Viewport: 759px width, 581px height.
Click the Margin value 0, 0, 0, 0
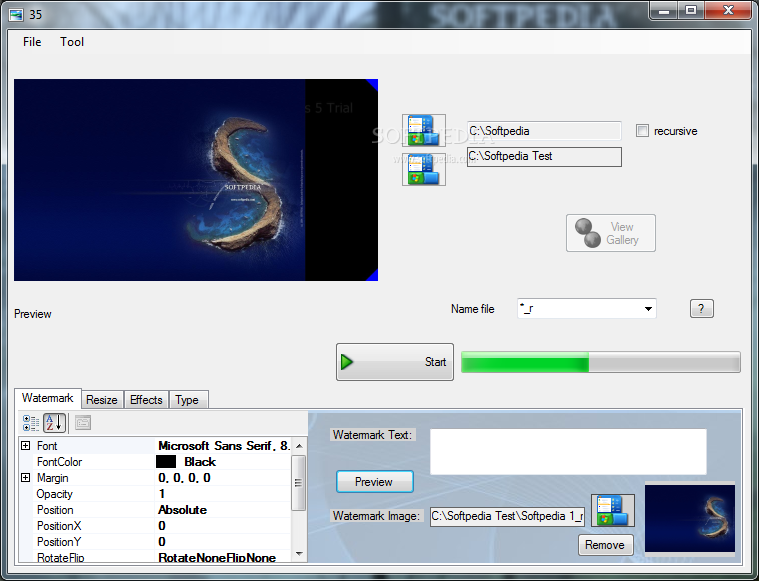click(x=184, y=478)
